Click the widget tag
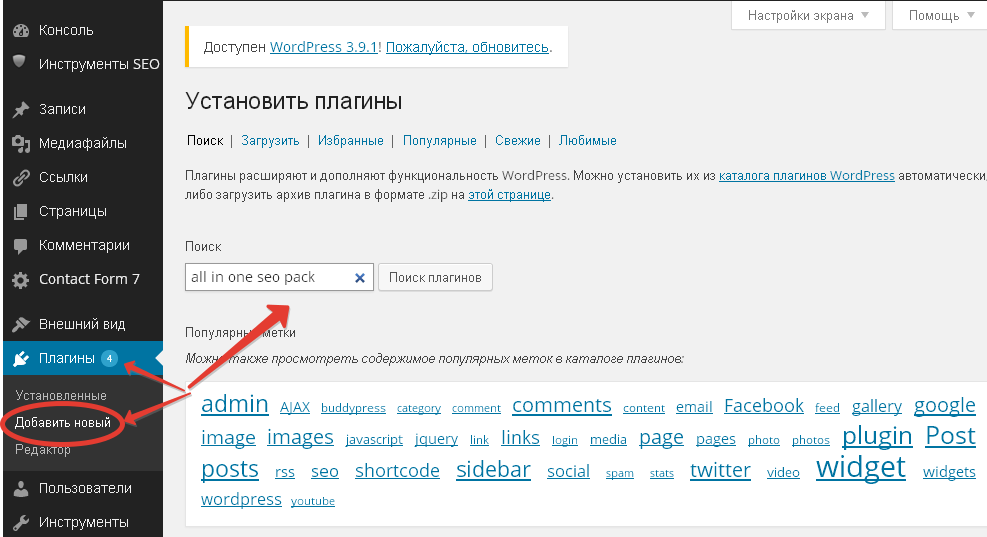Viewport: 987px width, 537px height. coord(860,467)
